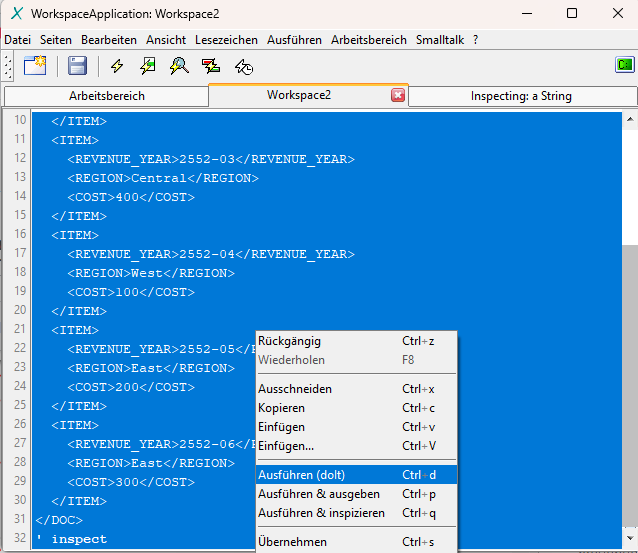Click the toolbar drag handle at left edge

point(9,66)
